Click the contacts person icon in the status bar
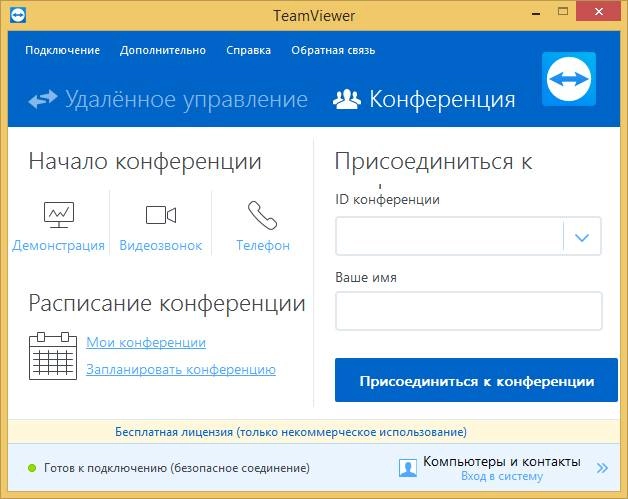The height and width of the screenshot is (499, 628). [408, 468]
